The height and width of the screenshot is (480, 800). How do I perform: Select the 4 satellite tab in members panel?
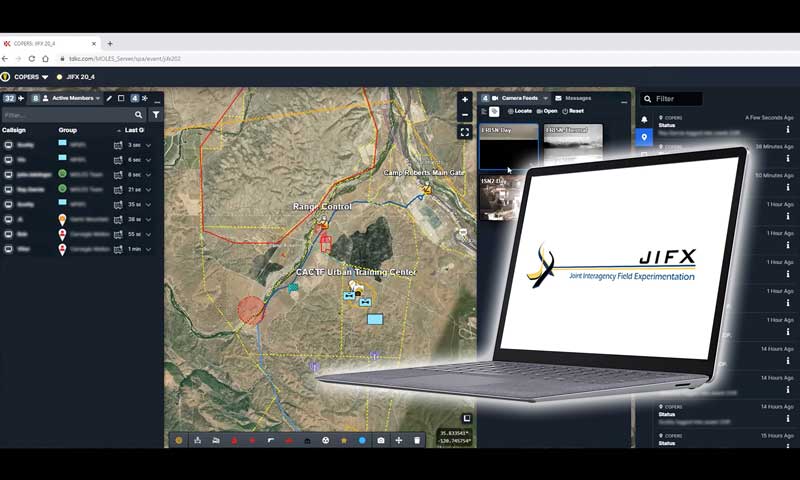[139, 98]
